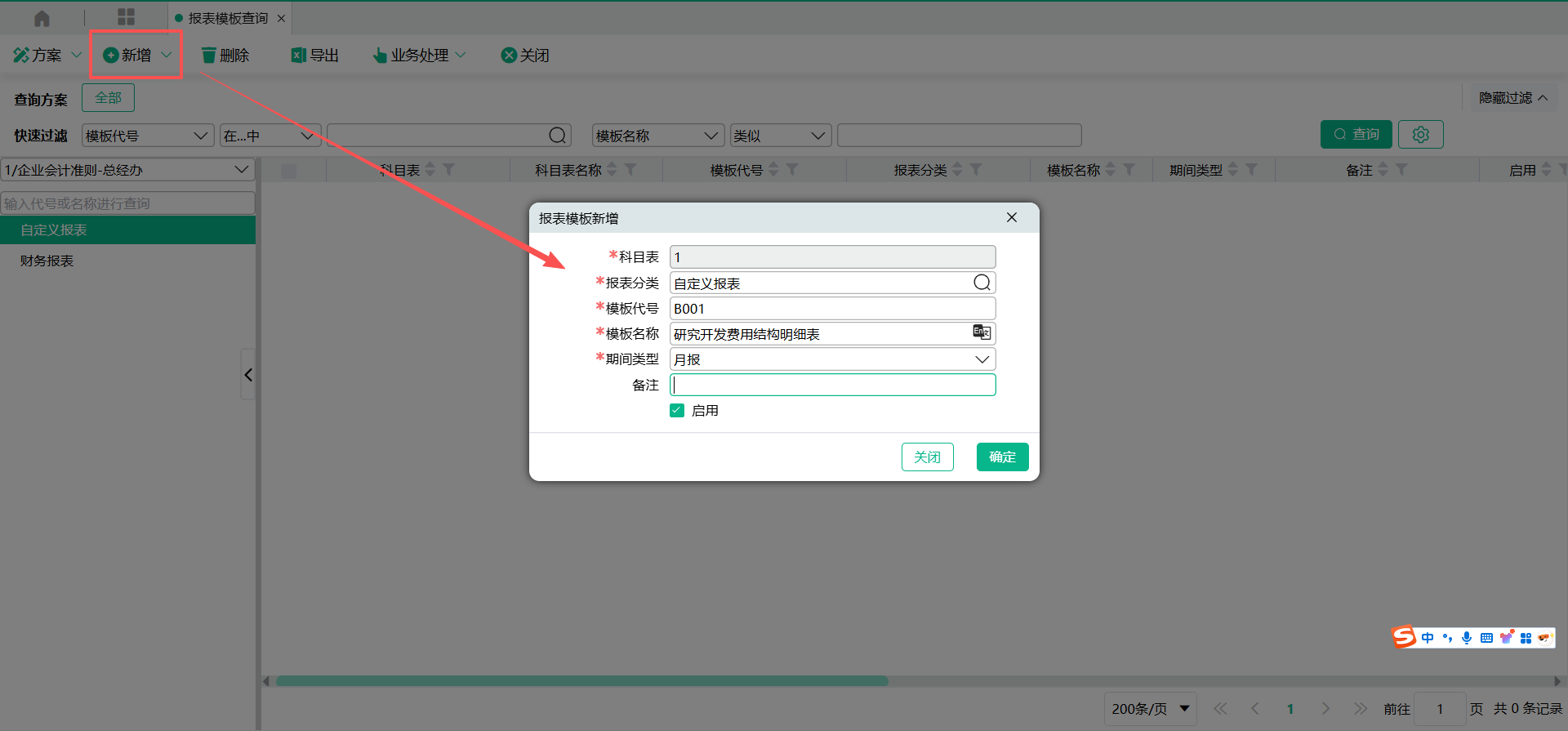Open the gear settings next to 查询

tap(1420, 135)
